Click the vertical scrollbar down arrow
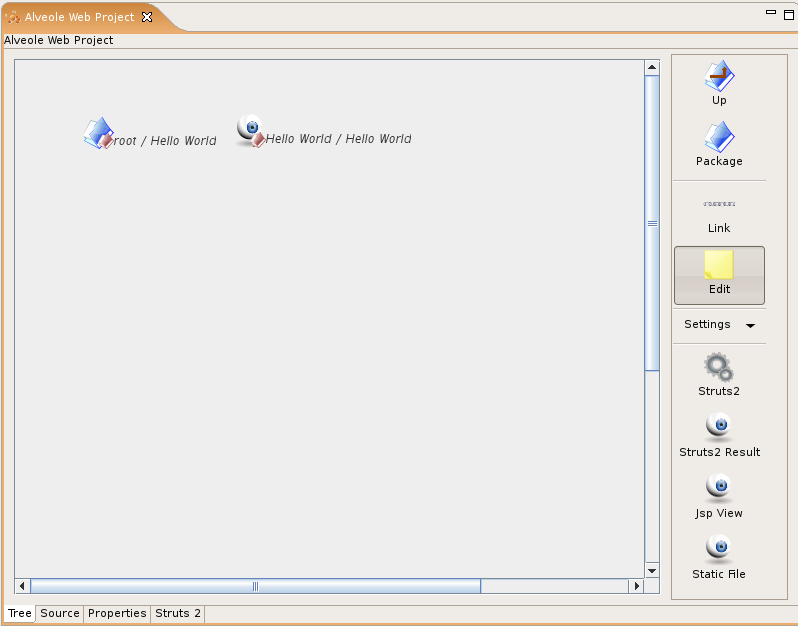Screen dimensions: 798x626 (652, 570)
